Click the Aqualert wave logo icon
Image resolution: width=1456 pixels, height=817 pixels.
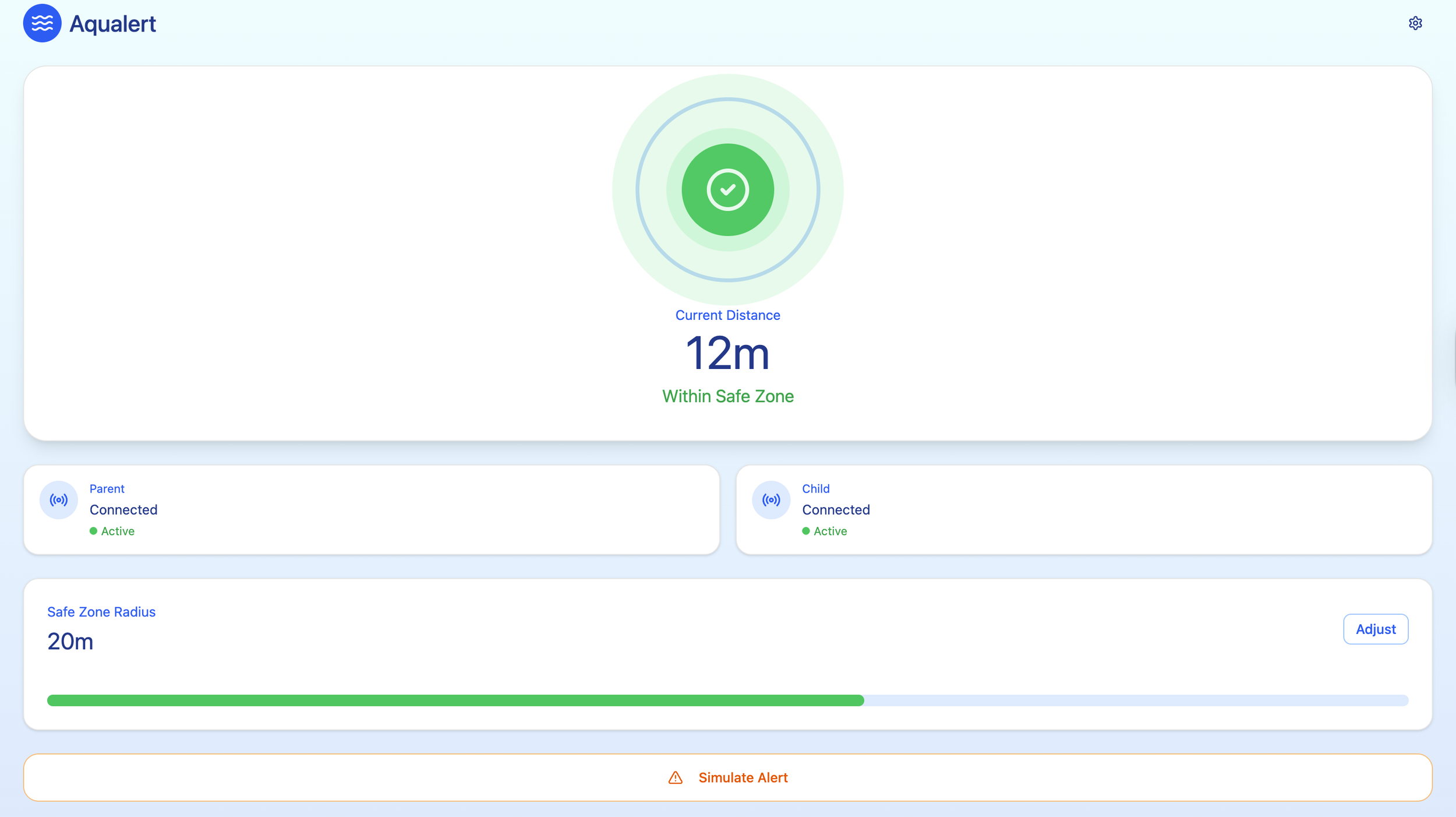[42, 23]
